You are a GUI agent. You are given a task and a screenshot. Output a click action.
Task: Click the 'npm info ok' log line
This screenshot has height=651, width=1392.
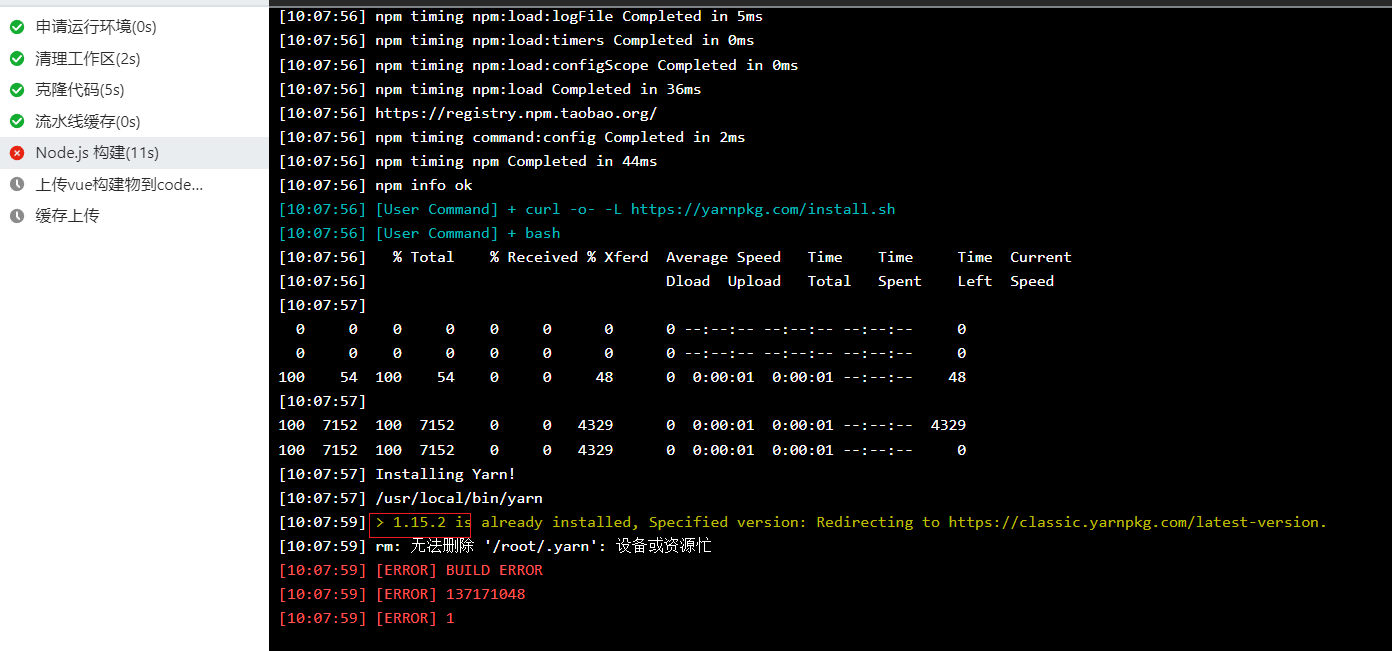[375, 185]
